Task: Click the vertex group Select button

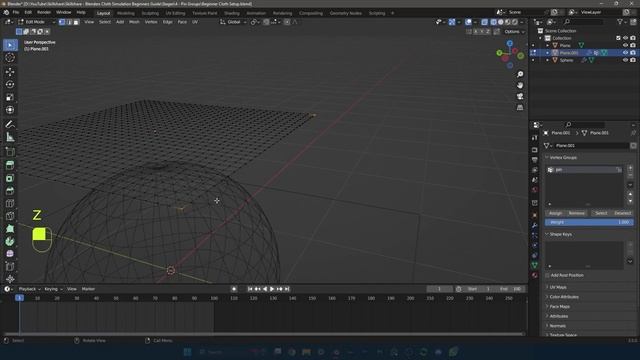Action: [x=601, y=213]
